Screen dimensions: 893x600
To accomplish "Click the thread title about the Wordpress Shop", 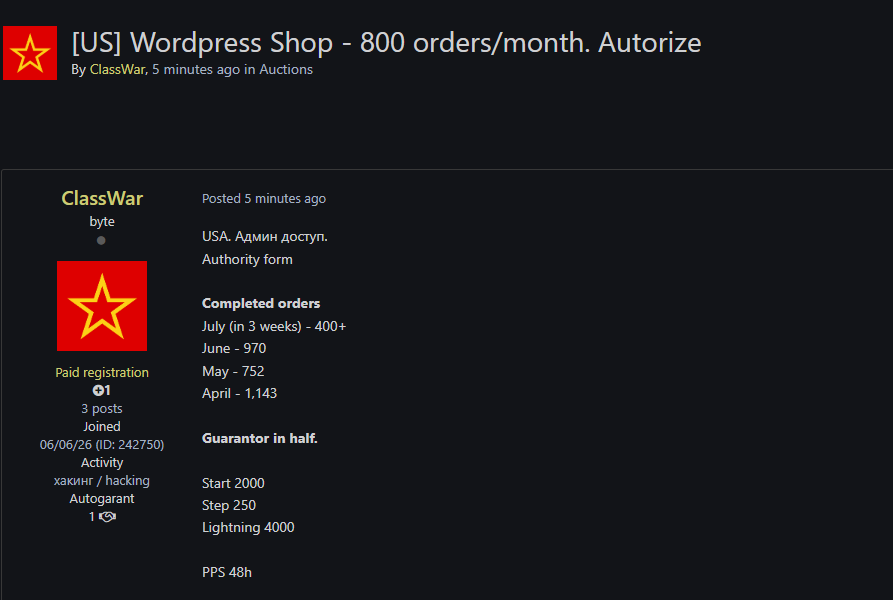I will click(386, 43).
